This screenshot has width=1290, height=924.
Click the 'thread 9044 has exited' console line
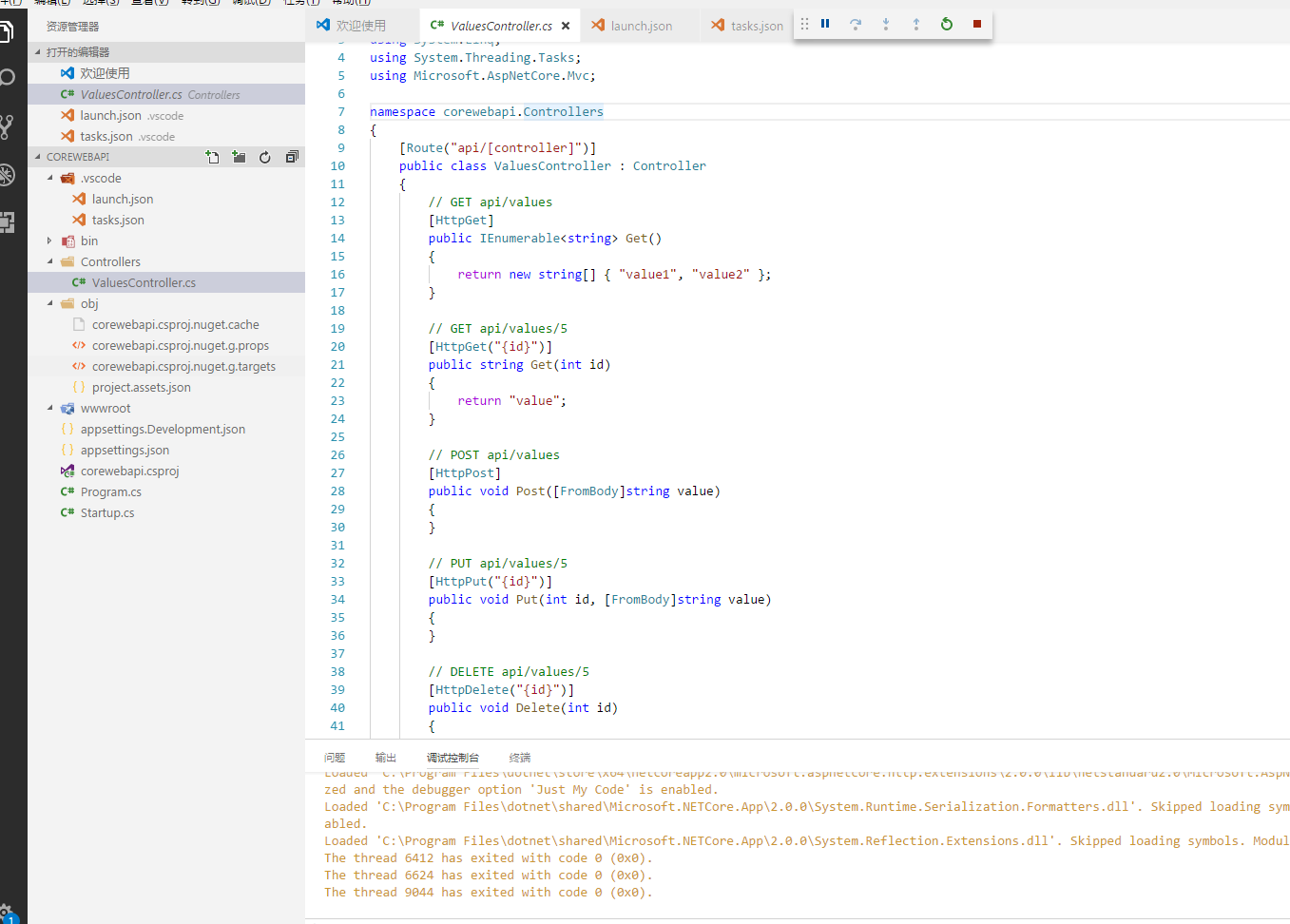tap(489, 892)
